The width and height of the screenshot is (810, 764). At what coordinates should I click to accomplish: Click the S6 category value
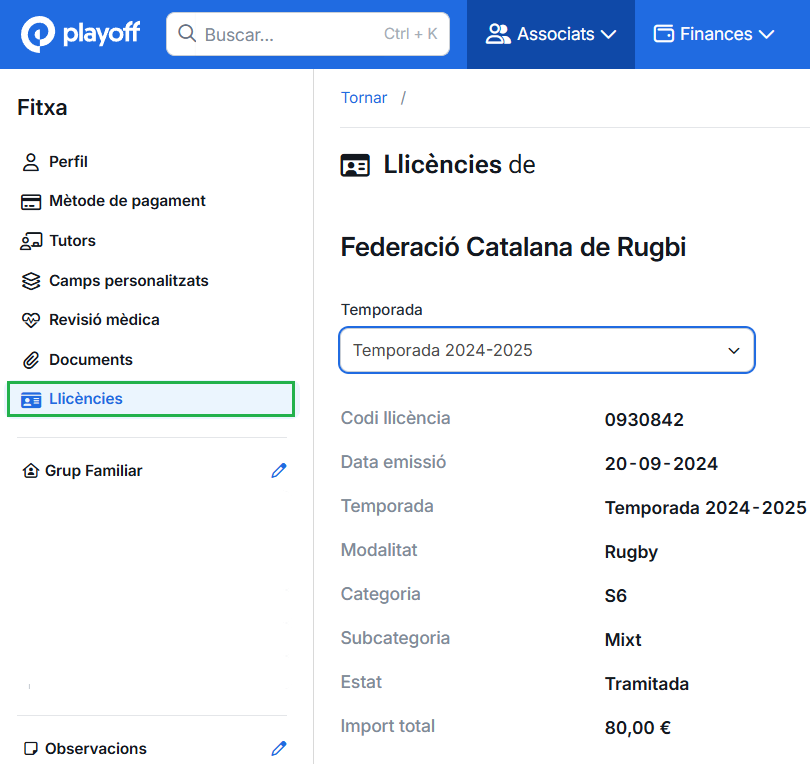[616, 596]
